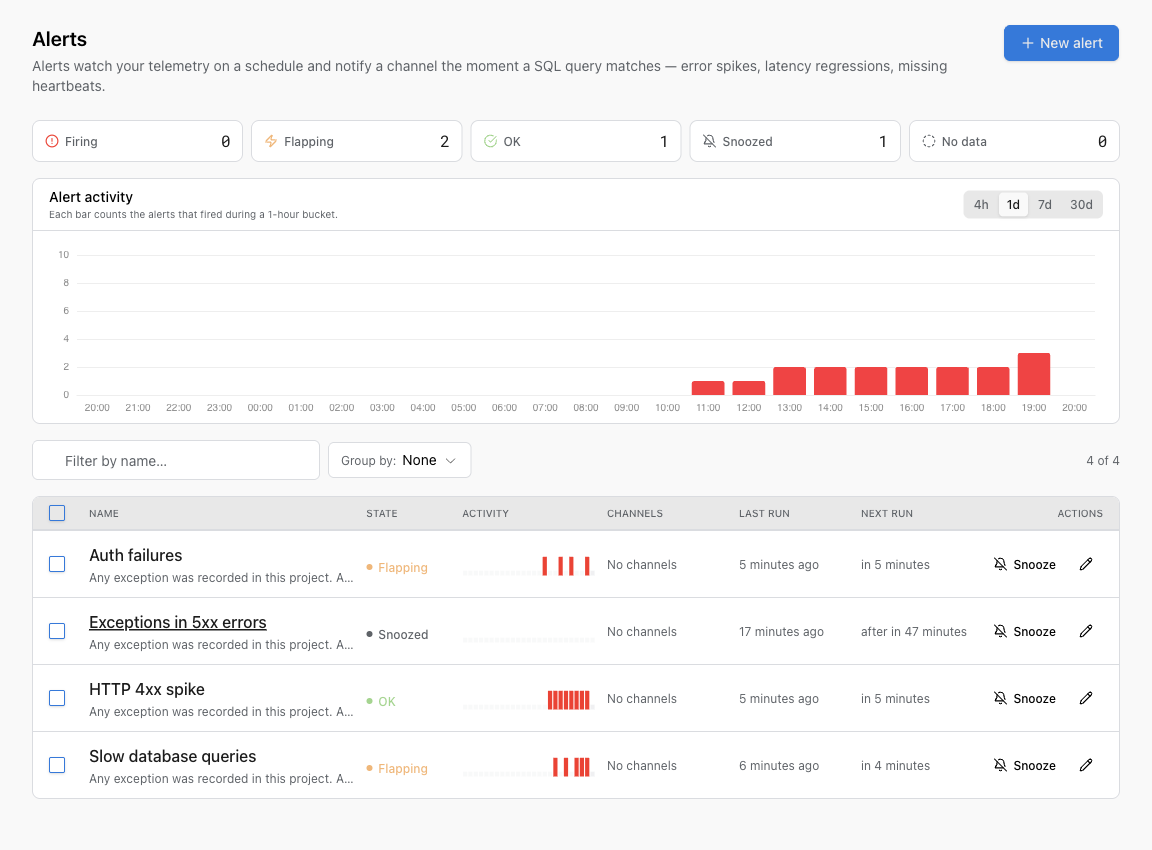Click the pencil edit icon for Auth failures
1152x850 pixels.
(1086, 564)
